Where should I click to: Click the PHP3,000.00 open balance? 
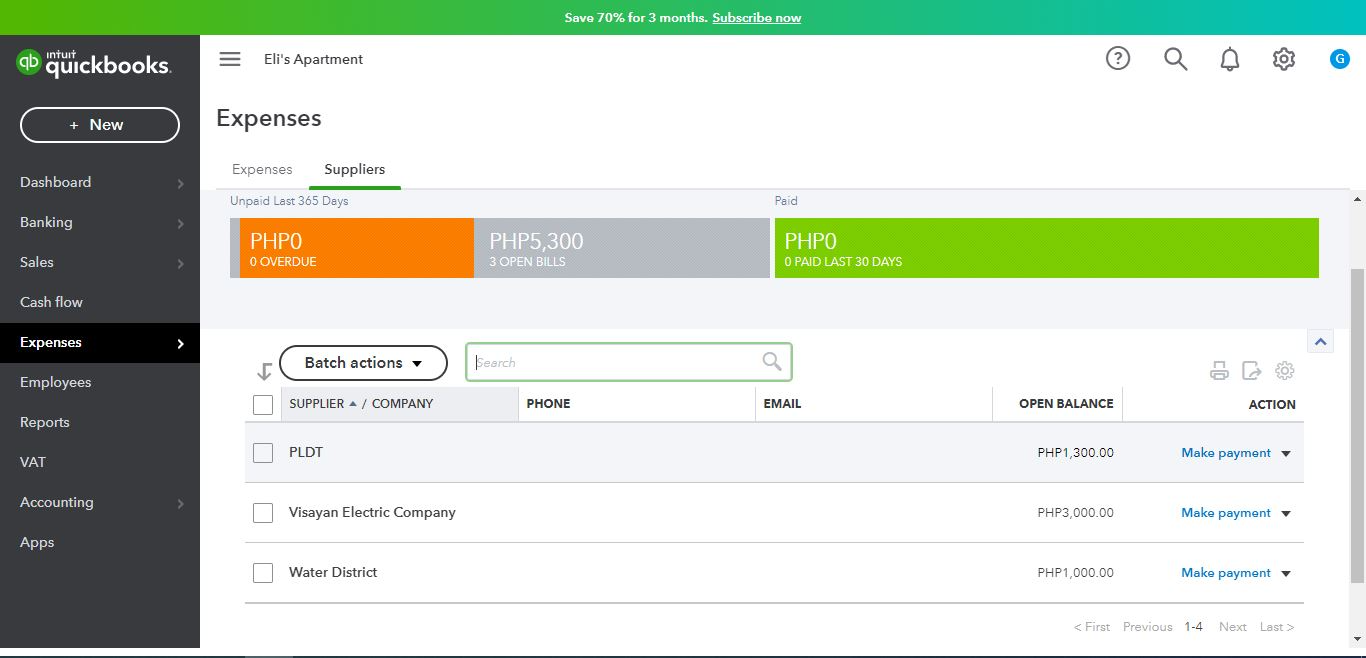pyautogui.click(x=1076, y=513)
